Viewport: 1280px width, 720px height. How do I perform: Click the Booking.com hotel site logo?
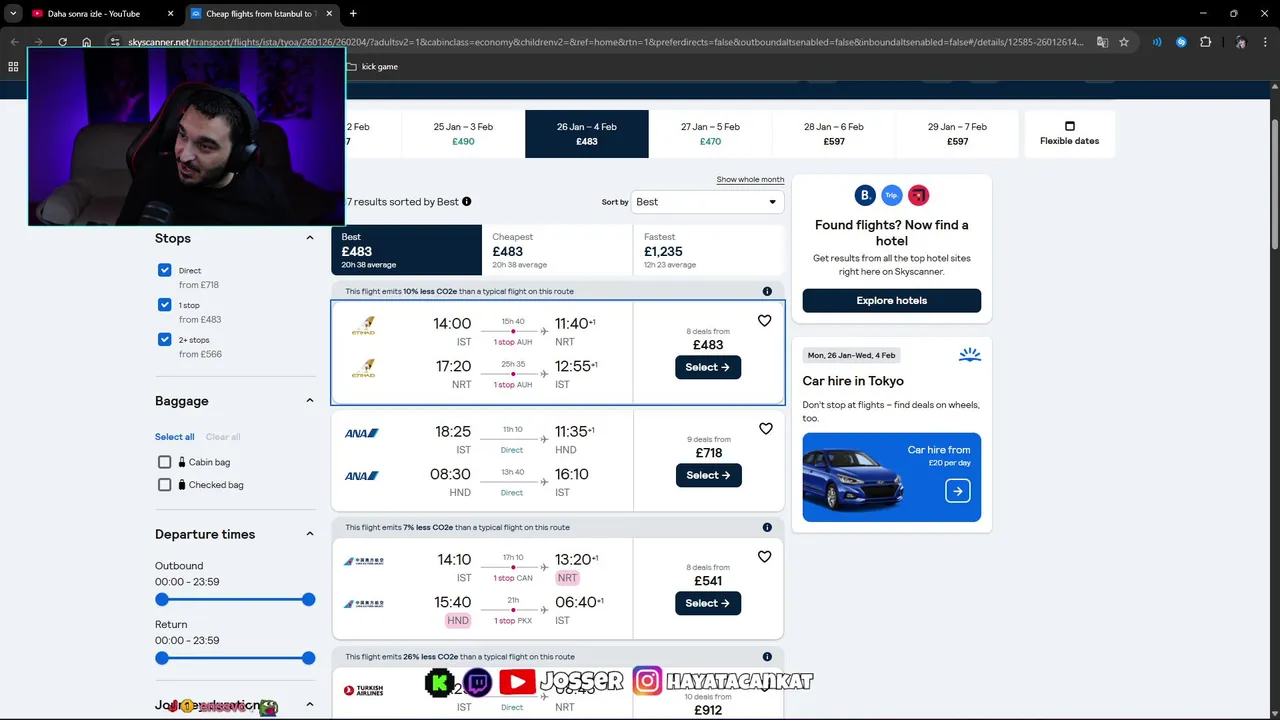(865, 195)
